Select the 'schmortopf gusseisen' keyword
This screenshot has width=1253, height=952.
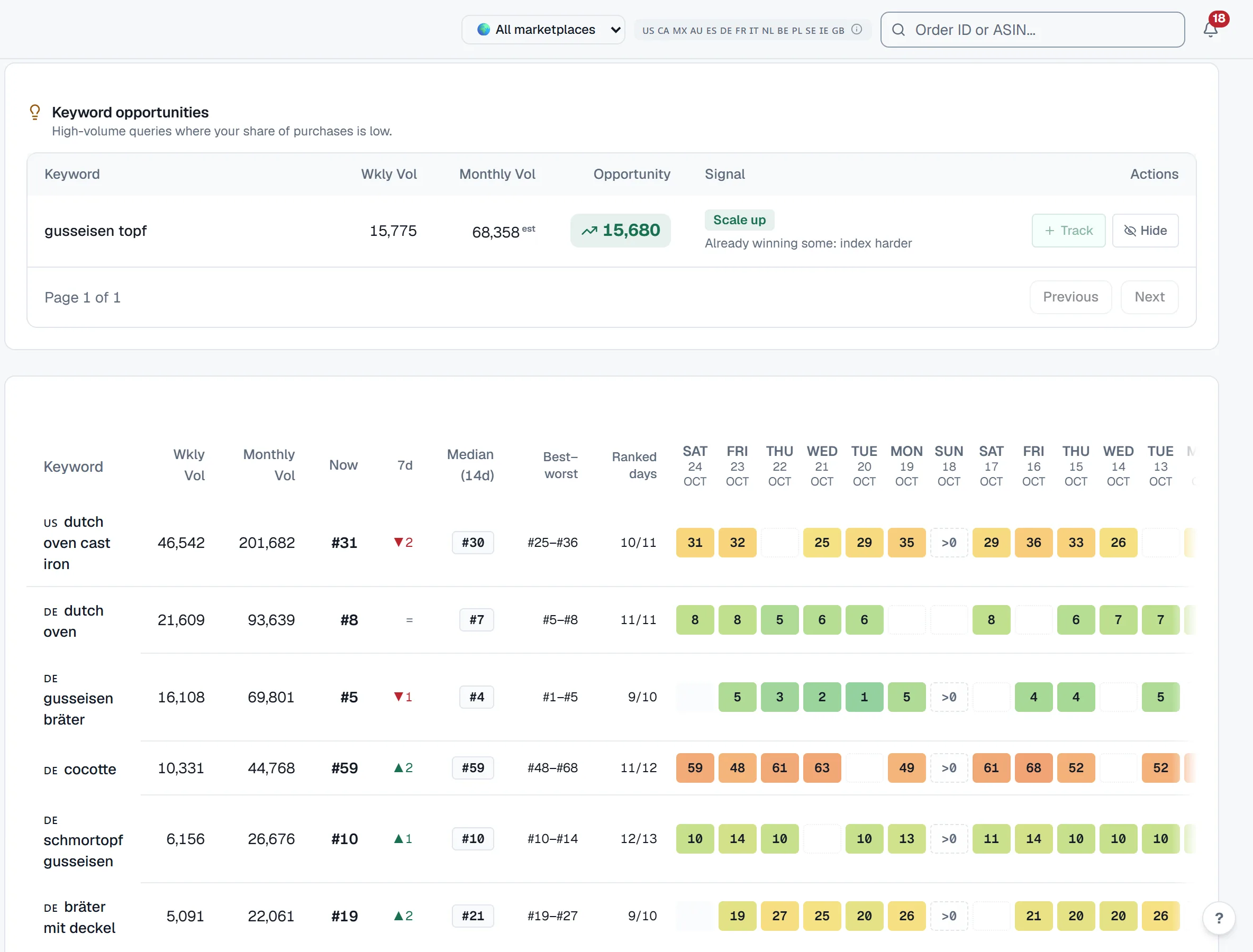[x=83, y=841]
